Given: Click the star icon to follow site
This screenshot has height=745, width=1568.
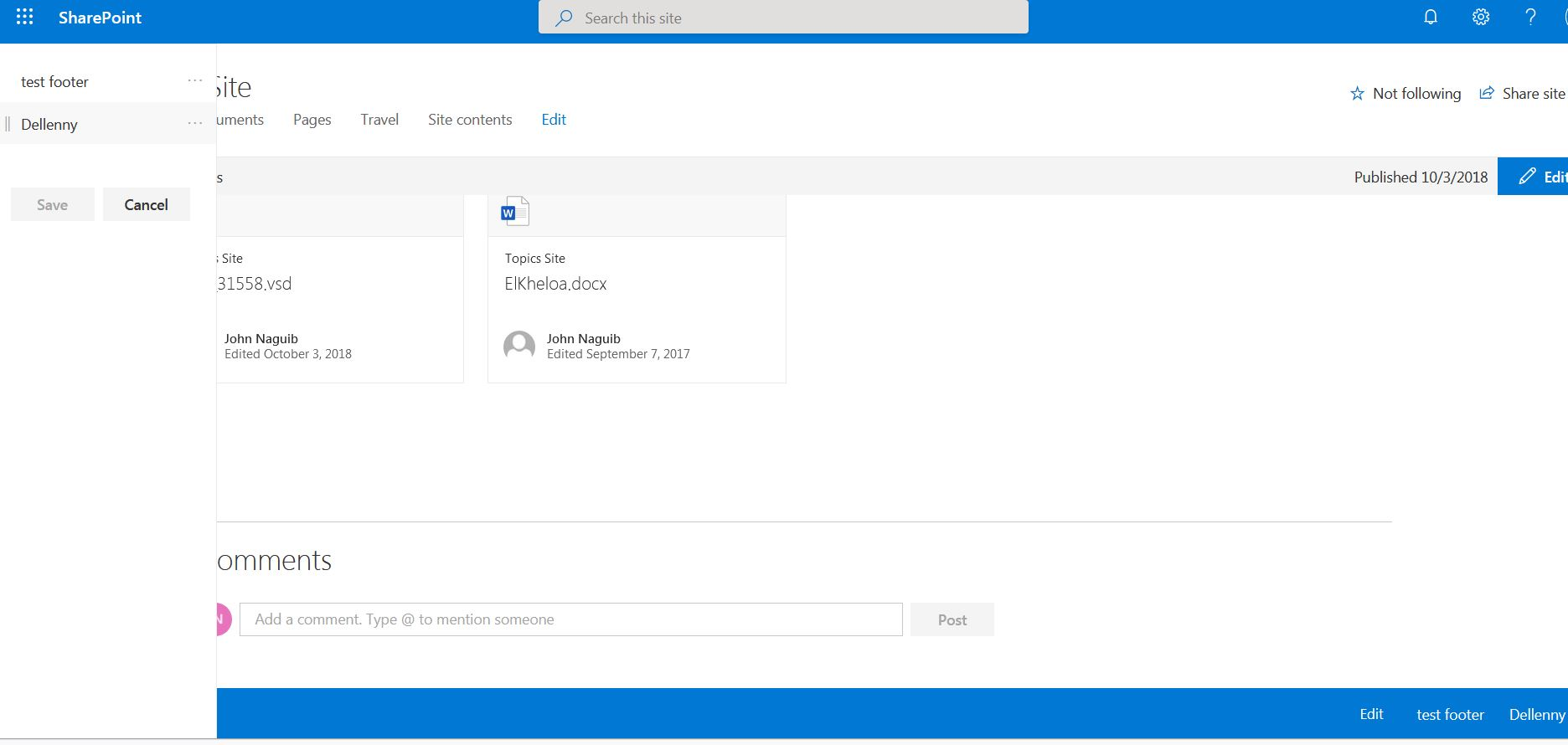Looking at the screenshot, I should (1357, 94).
